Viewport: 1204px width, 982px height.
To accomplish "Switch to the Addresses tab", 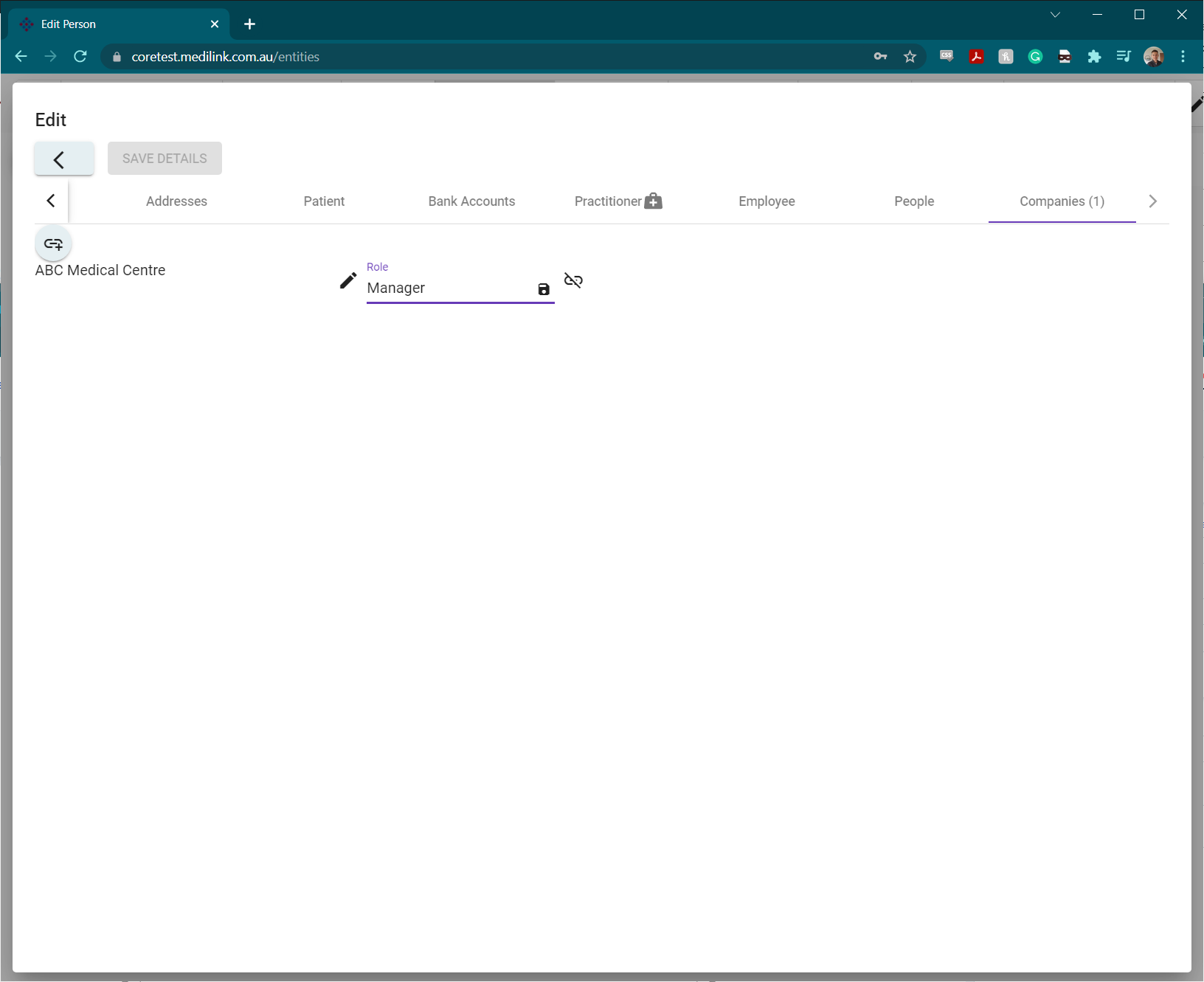I will pyautogui.click(x=176, y=201).
